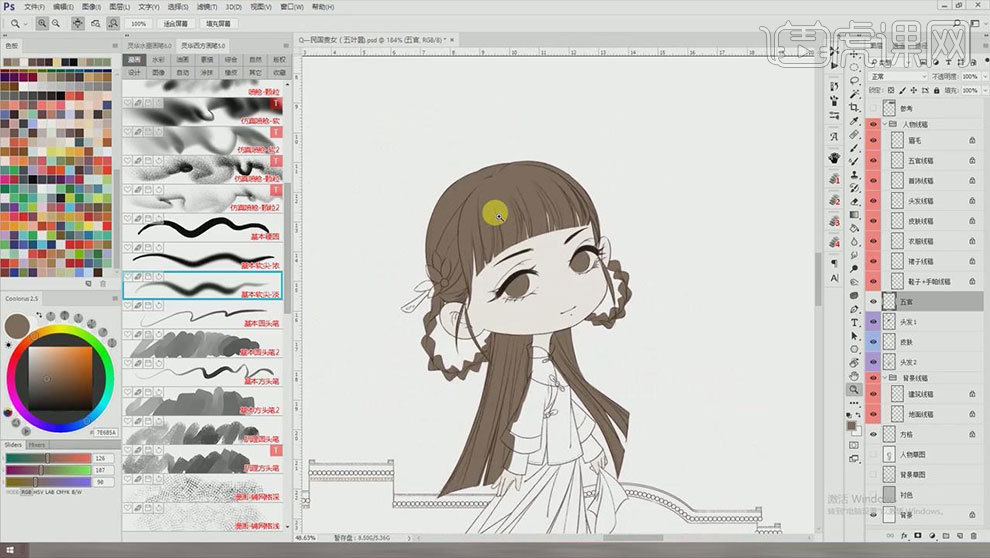
Task: Select the Zoom tool in toolbox
Action: pyautogui.click(x=854, y=389)
